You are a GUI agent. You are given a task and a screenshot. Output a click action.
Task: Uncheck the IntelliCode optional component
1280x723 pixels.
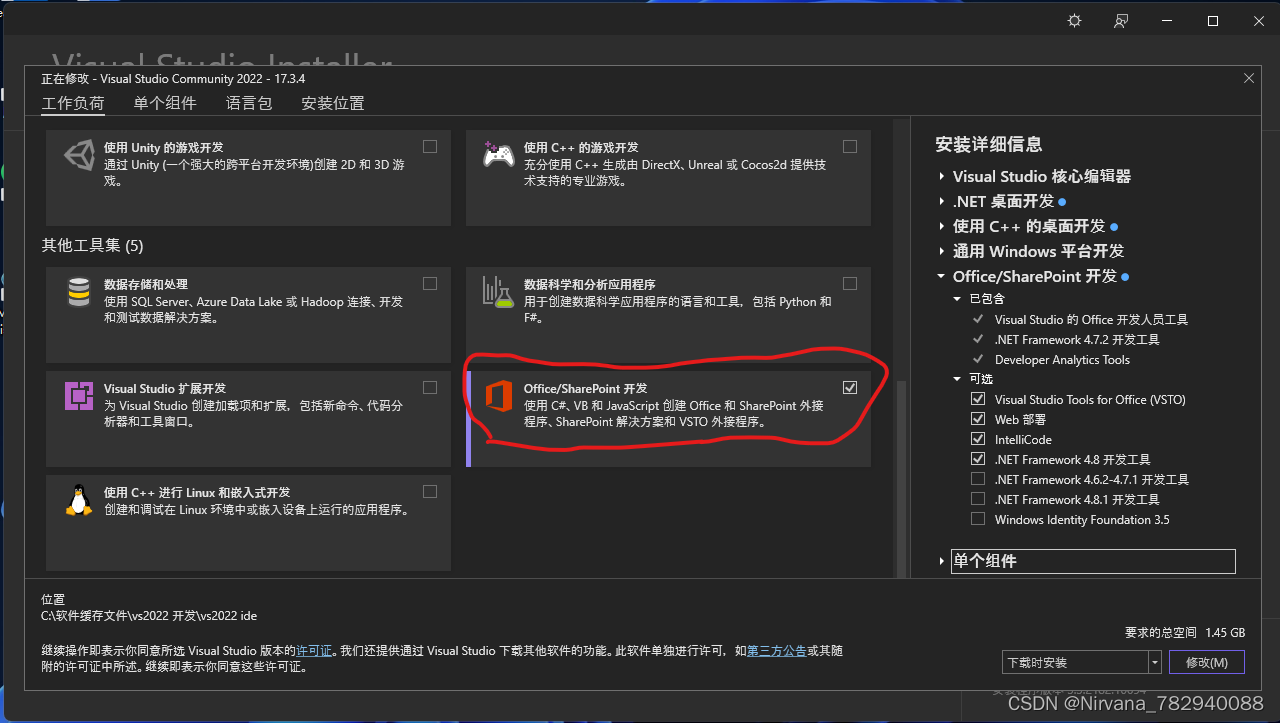[x=978, y=439]
